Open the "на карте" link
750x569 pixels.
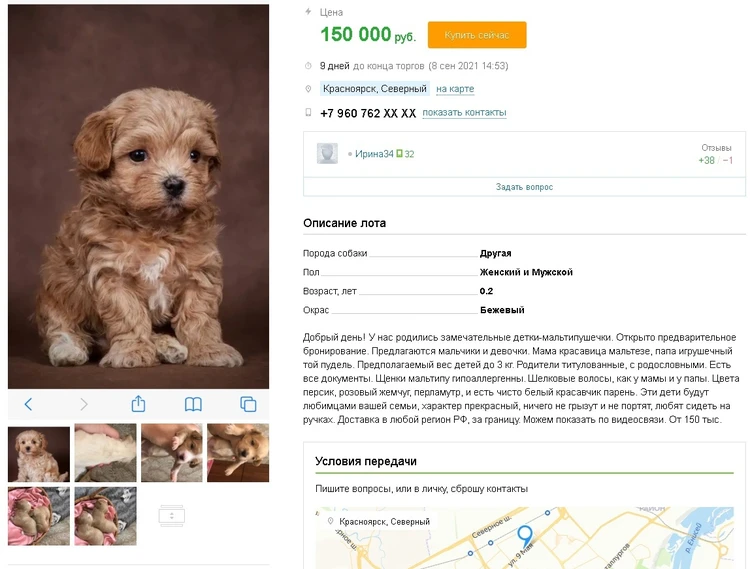[455, 89]
